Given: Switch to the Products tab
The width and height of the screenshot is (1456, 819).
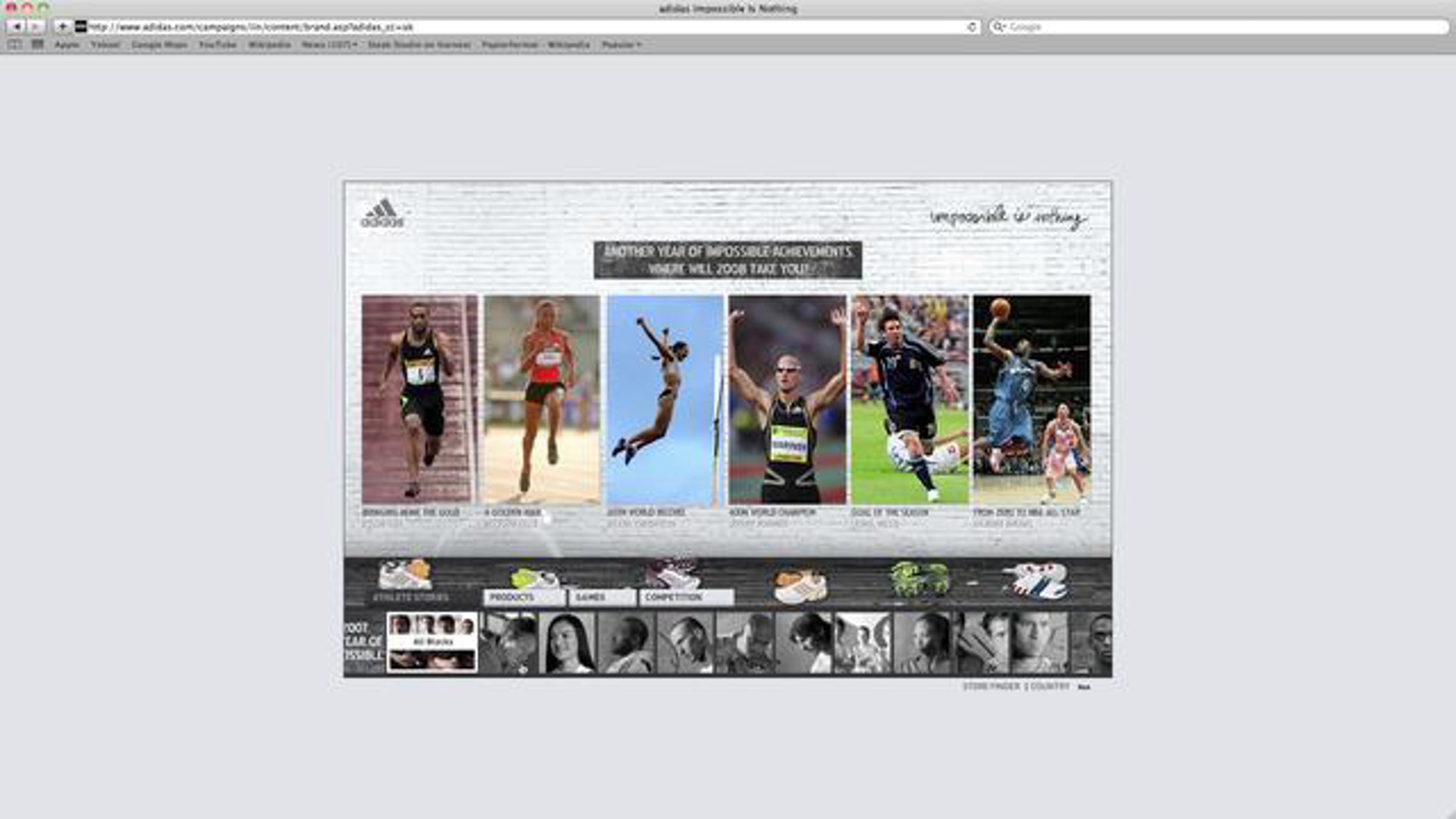Looking at the screenshot, I should pos(524,598).
